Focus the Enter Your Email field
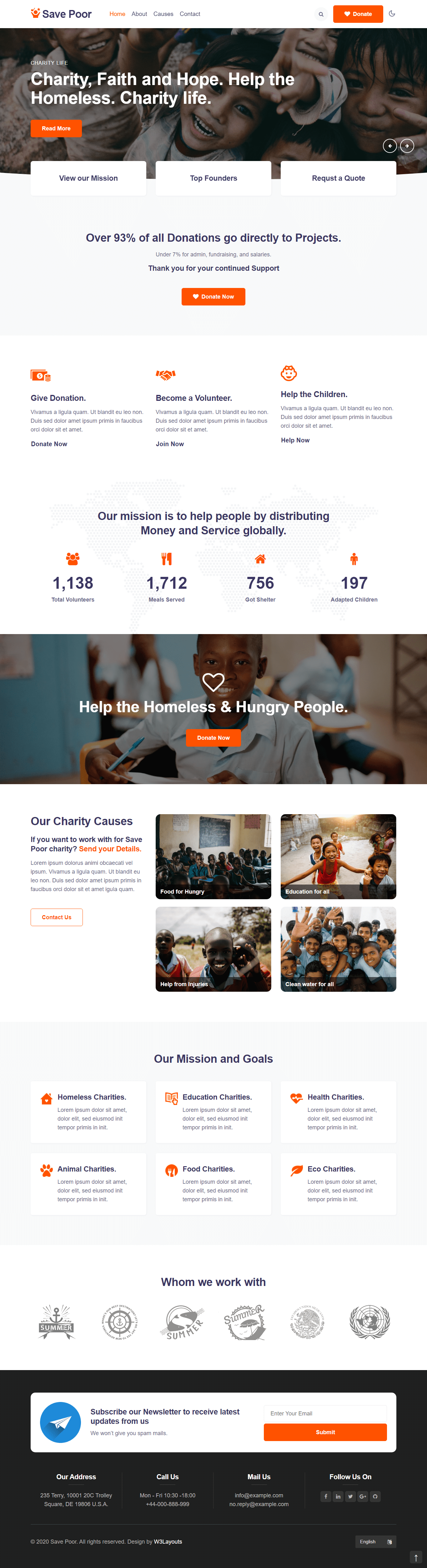 325,1414
